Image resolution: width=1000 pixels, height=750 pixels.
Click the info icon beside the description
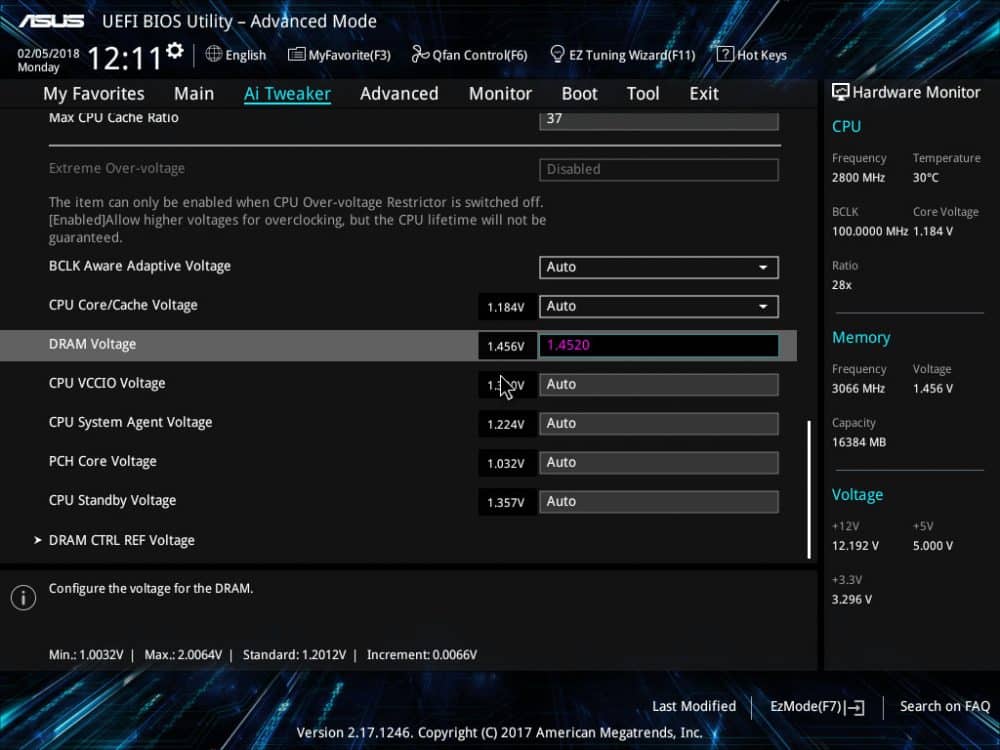(24, 598)
